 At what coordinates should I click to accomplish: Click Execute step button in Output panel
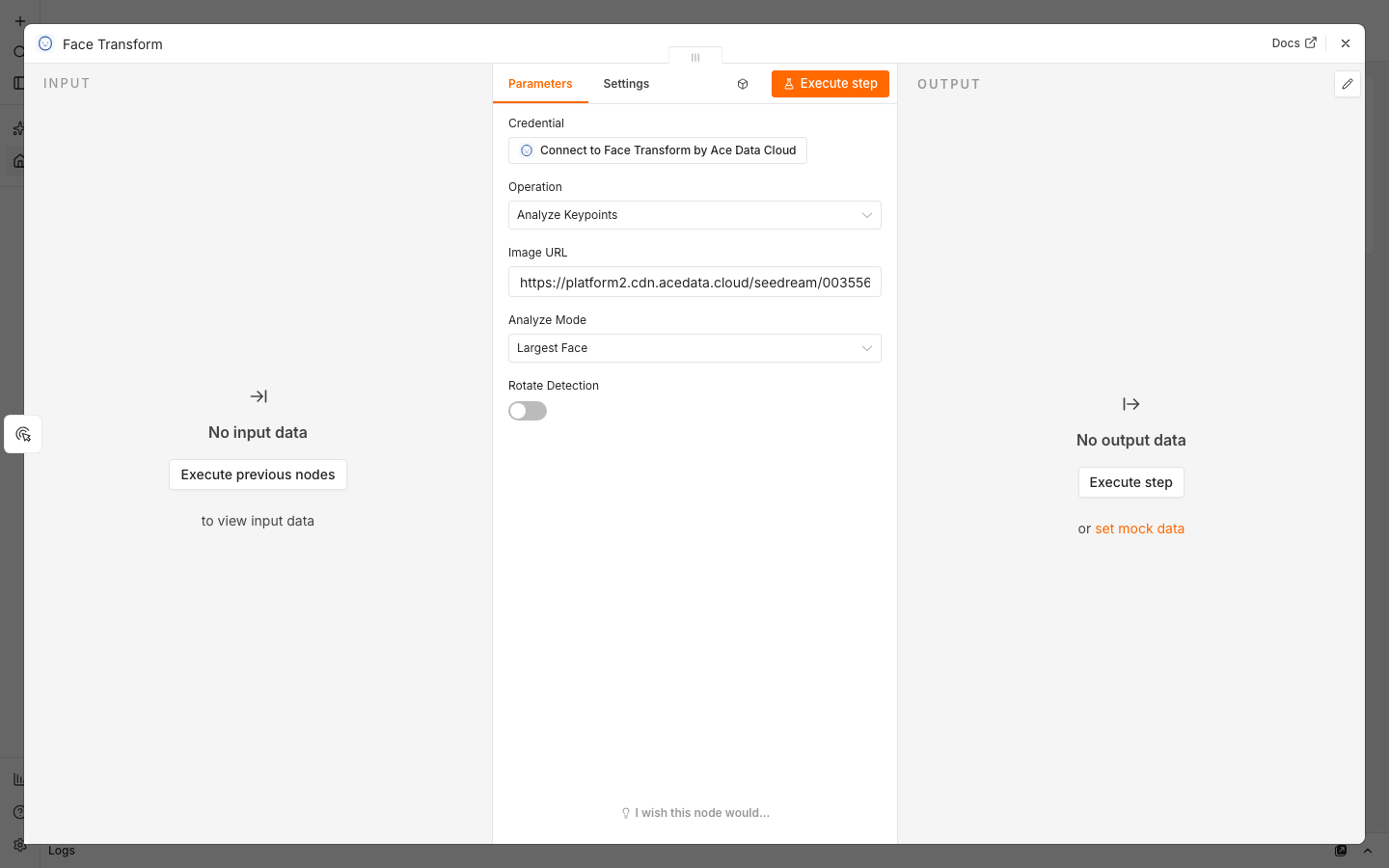tap(1131, 482)
